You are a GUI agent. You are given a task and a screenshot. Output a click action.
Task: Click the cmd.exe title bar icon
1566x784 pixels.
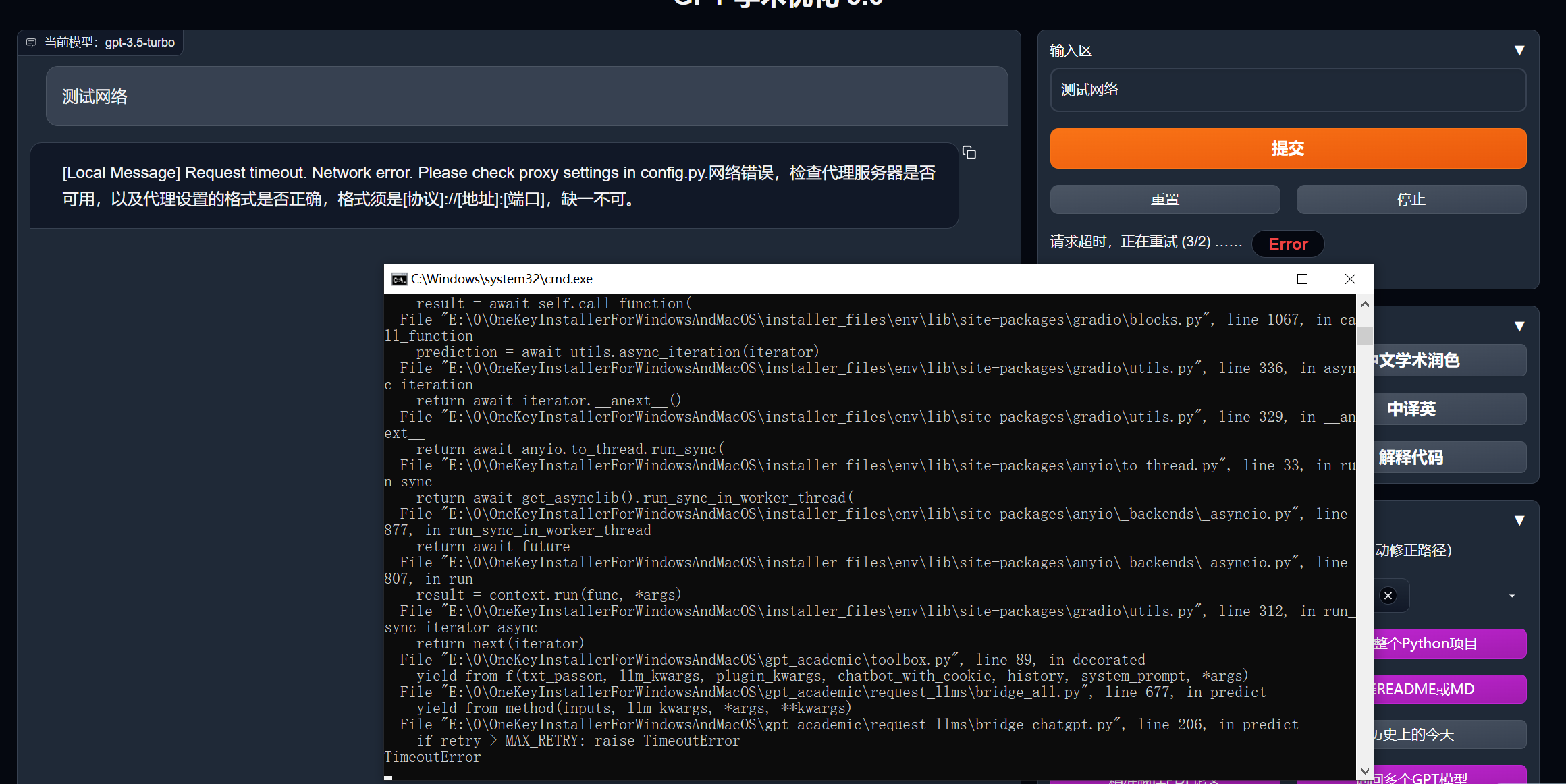(x=399, y=279)
